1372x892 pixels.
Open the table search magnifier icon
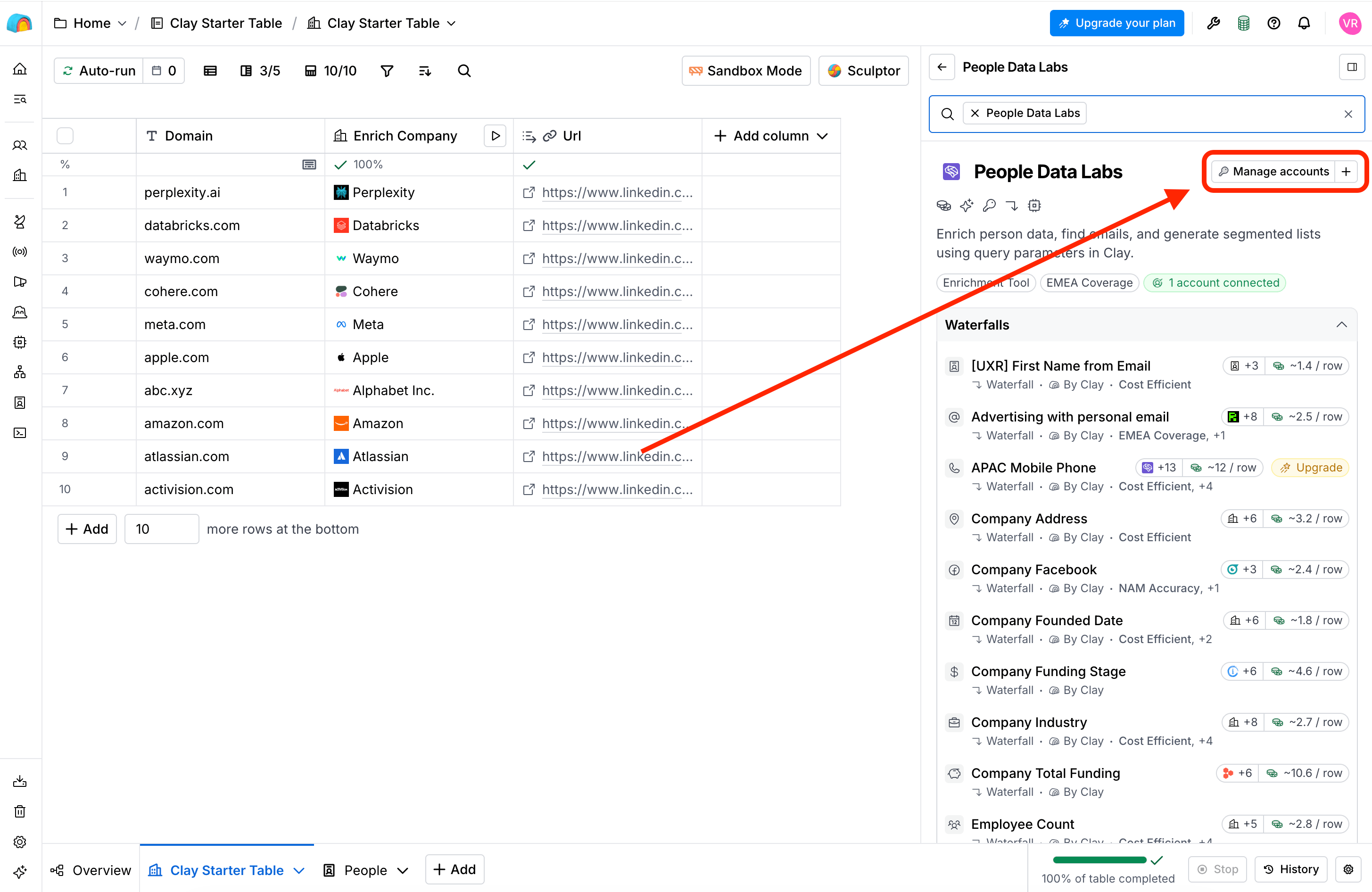click(x=464, y=71)
